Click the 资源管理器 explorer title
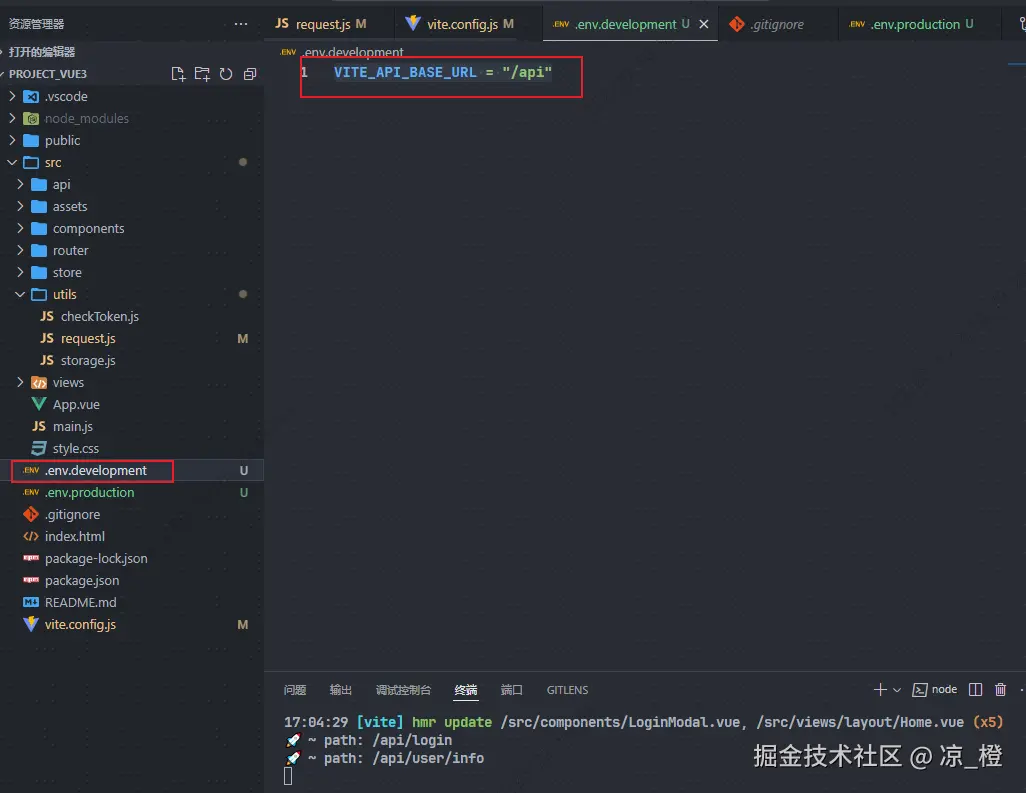The image size is (1026, 793). click(37, 24)
